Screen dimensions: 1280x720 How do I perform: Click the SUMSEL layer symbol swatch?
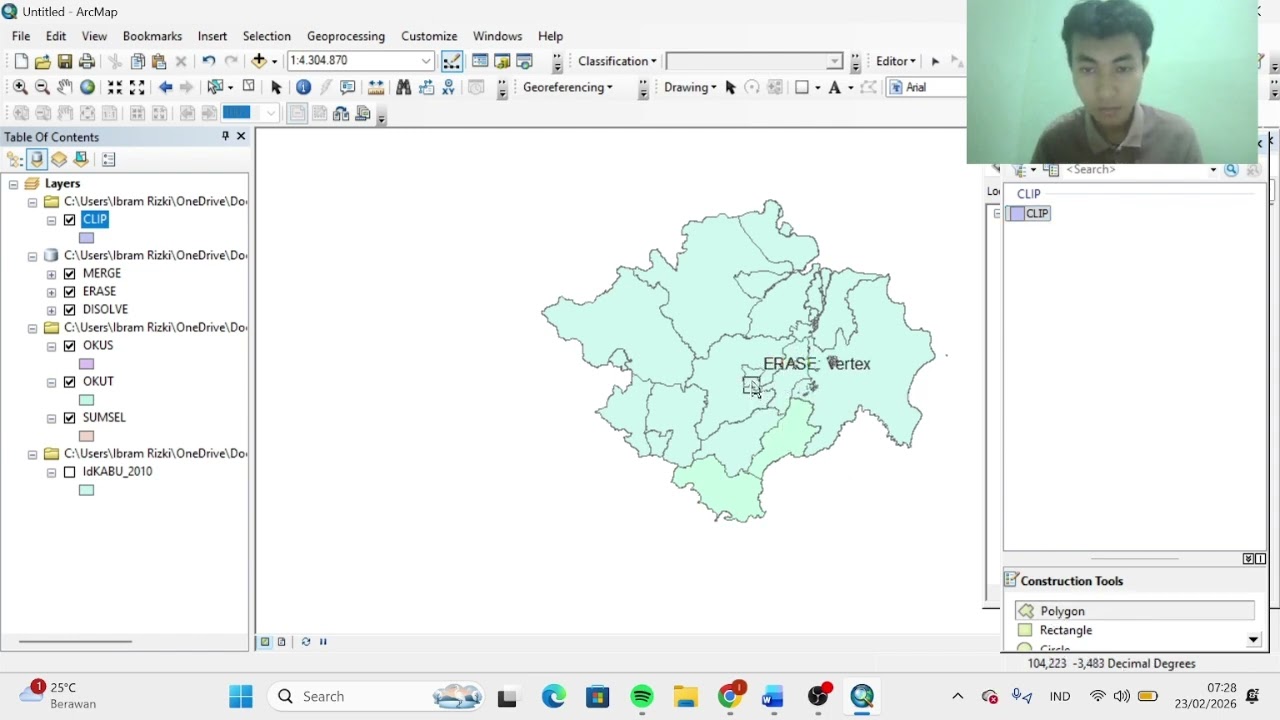[x=86, y=435]
